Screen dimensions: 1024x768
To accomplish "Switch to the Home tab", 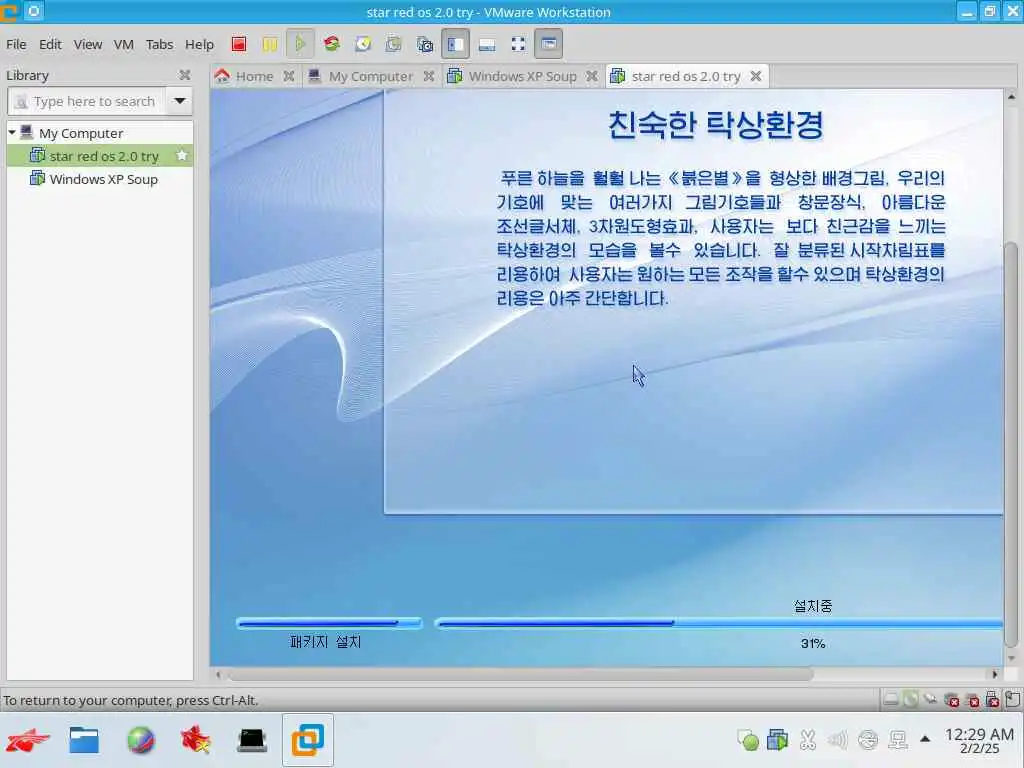I will tap(254, 76).
